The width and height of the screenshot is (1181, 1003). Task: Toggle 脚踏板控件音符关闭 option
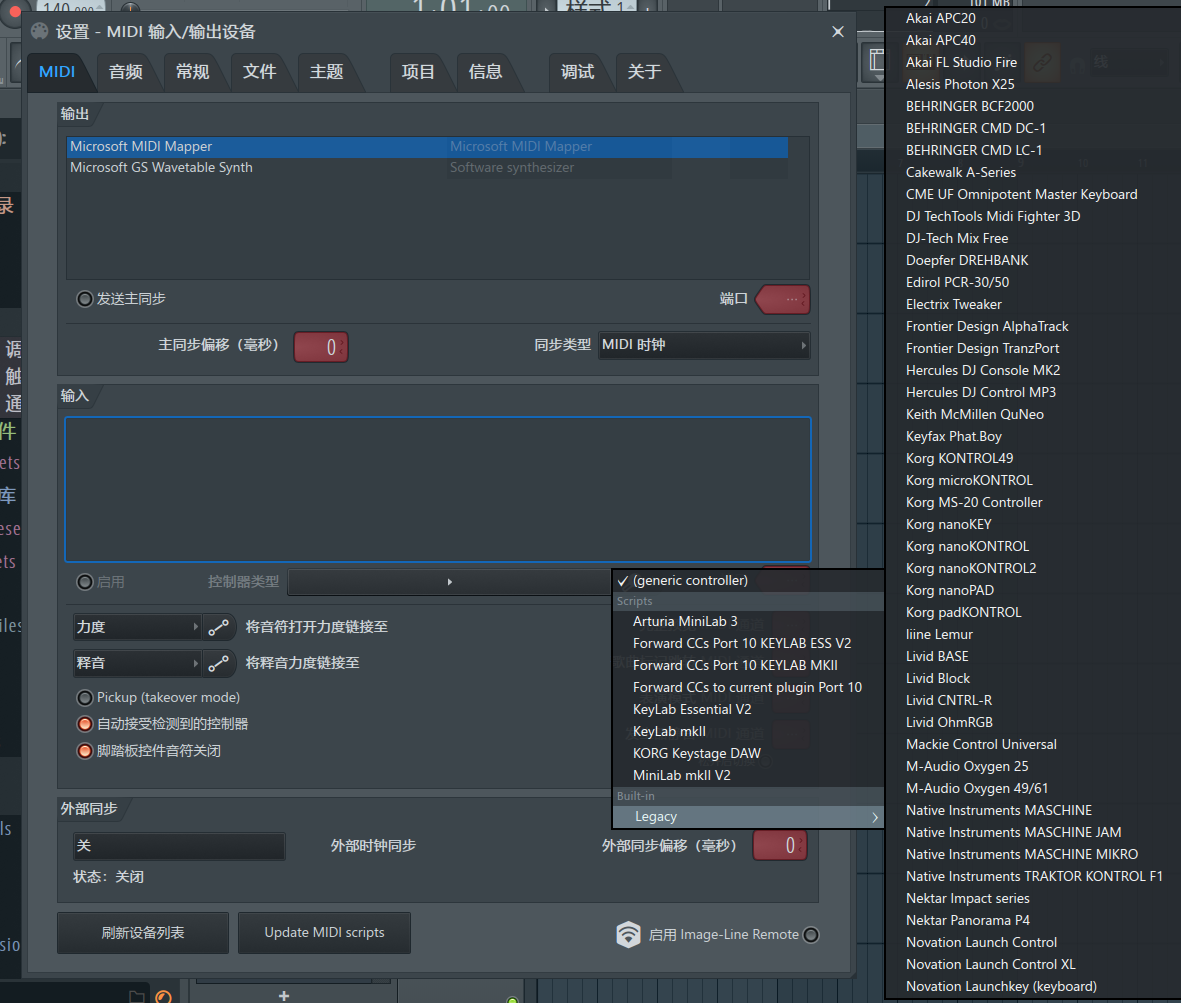85,751
